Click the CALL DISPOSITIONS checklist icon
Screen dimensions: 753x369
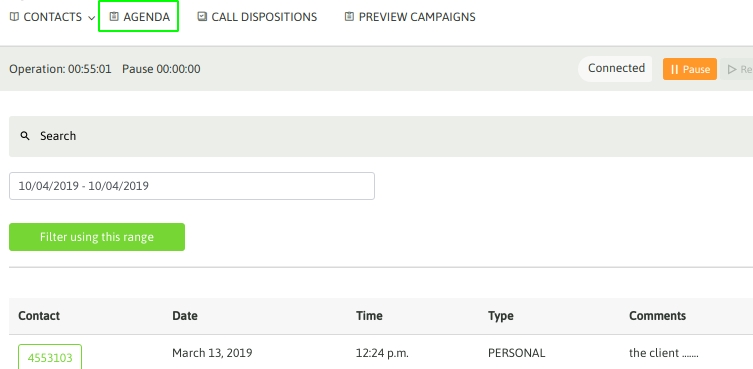pos(202,17)
